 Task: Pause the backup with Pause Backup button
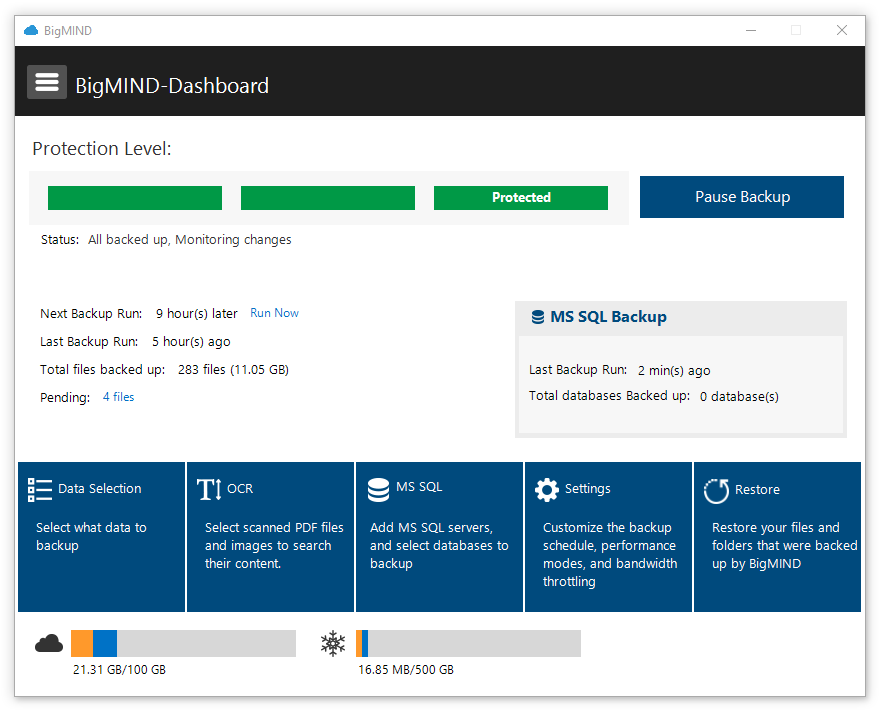[741, 197]
